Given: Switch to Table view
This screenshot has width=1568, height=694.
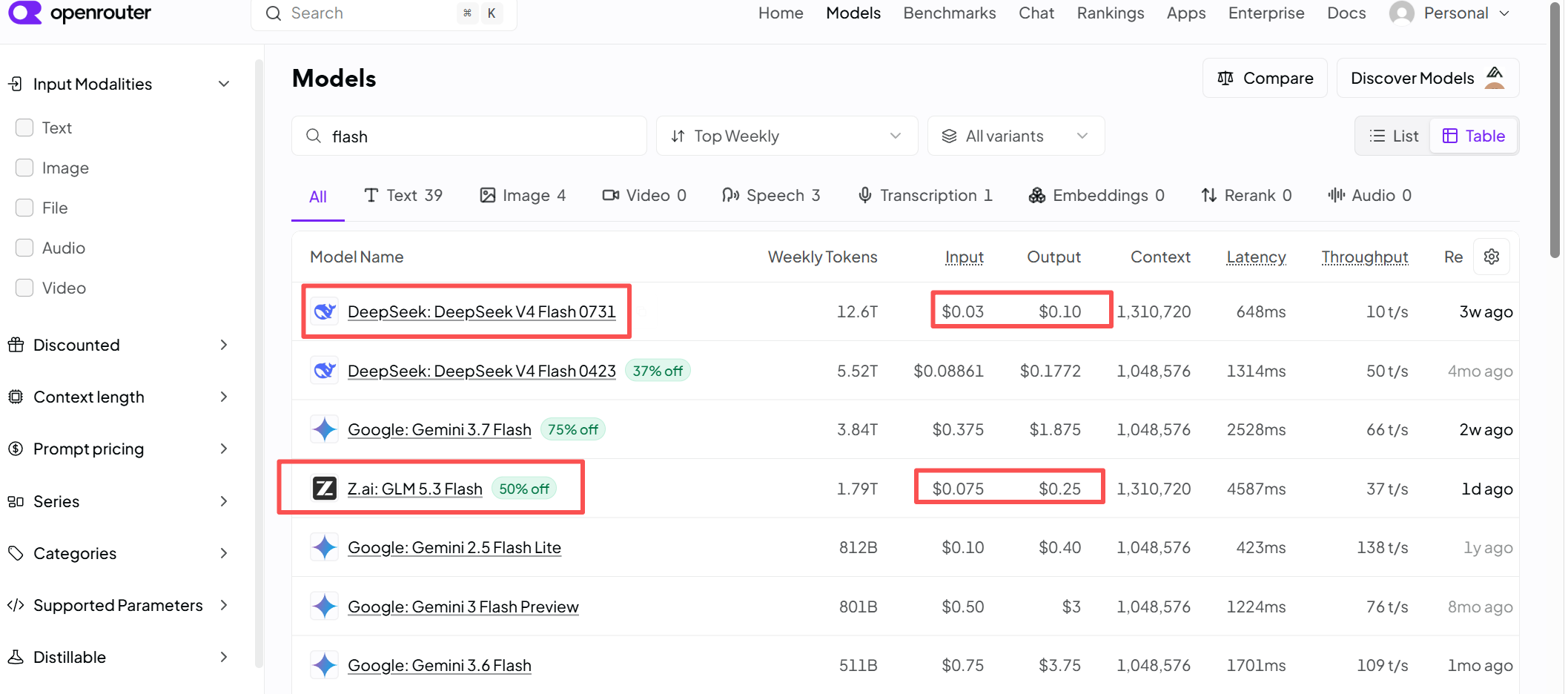Looking at the screenshot, I should (x=1473, y=136).
